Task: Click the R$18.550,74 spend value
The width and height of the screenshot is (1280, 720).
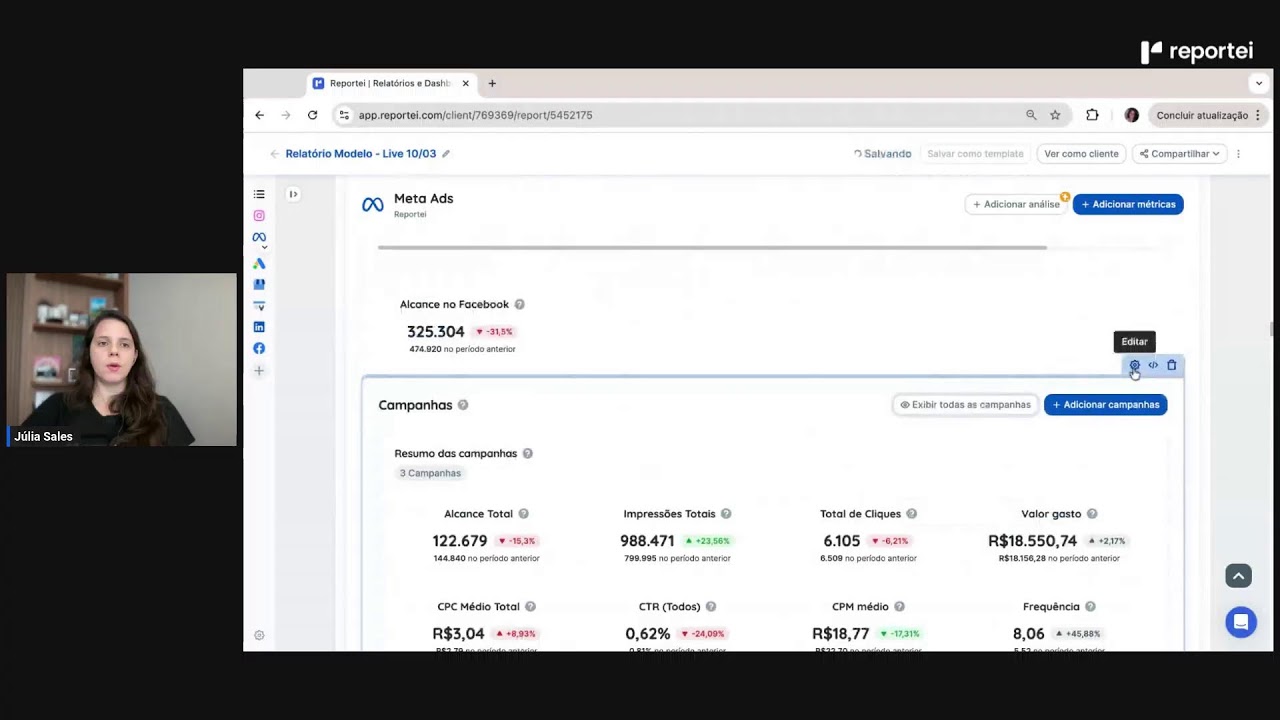Action: 1032,541
